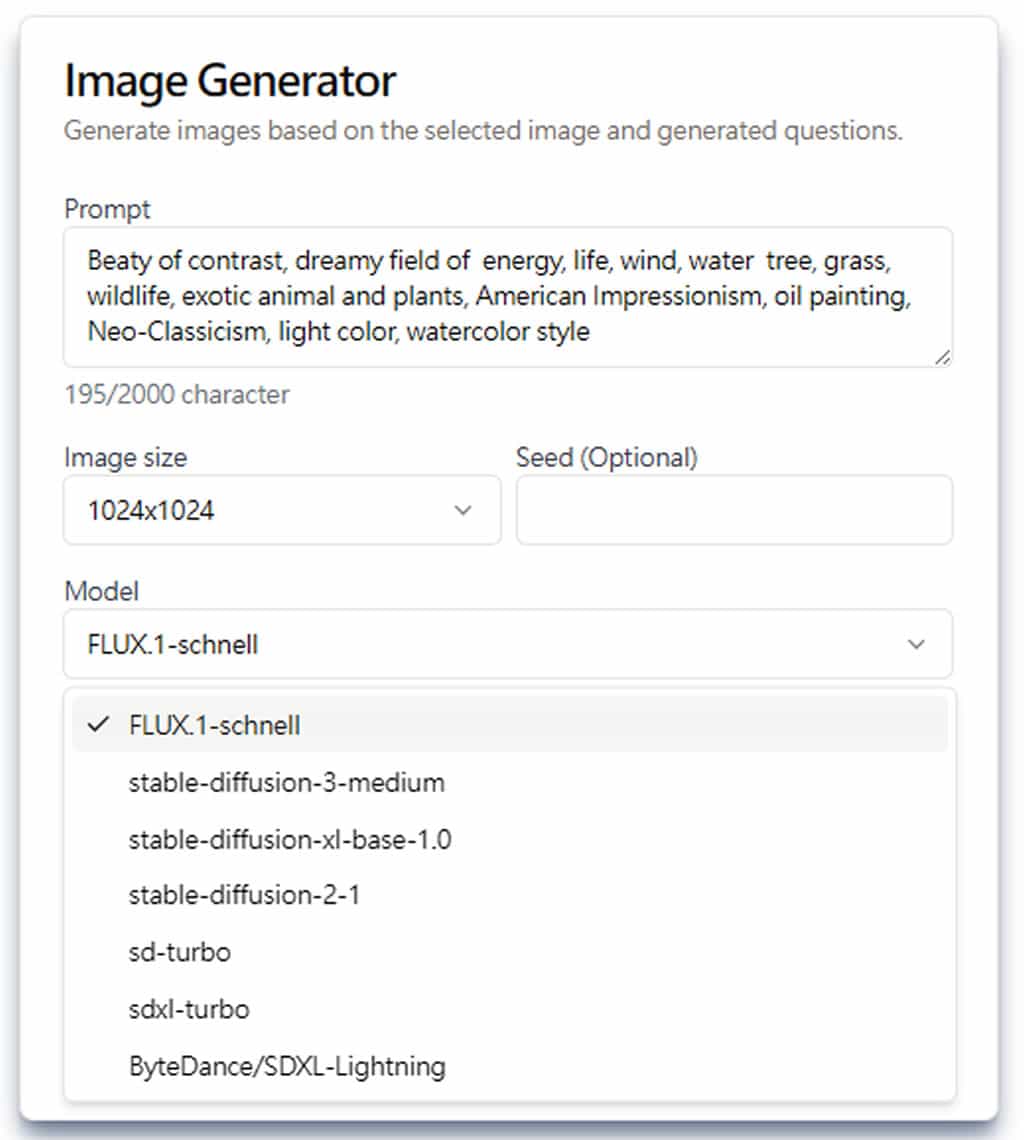The height and width of the screenshot is (1140, 1024).
Task: Click the Prompt label
Action: click(107, 209)
